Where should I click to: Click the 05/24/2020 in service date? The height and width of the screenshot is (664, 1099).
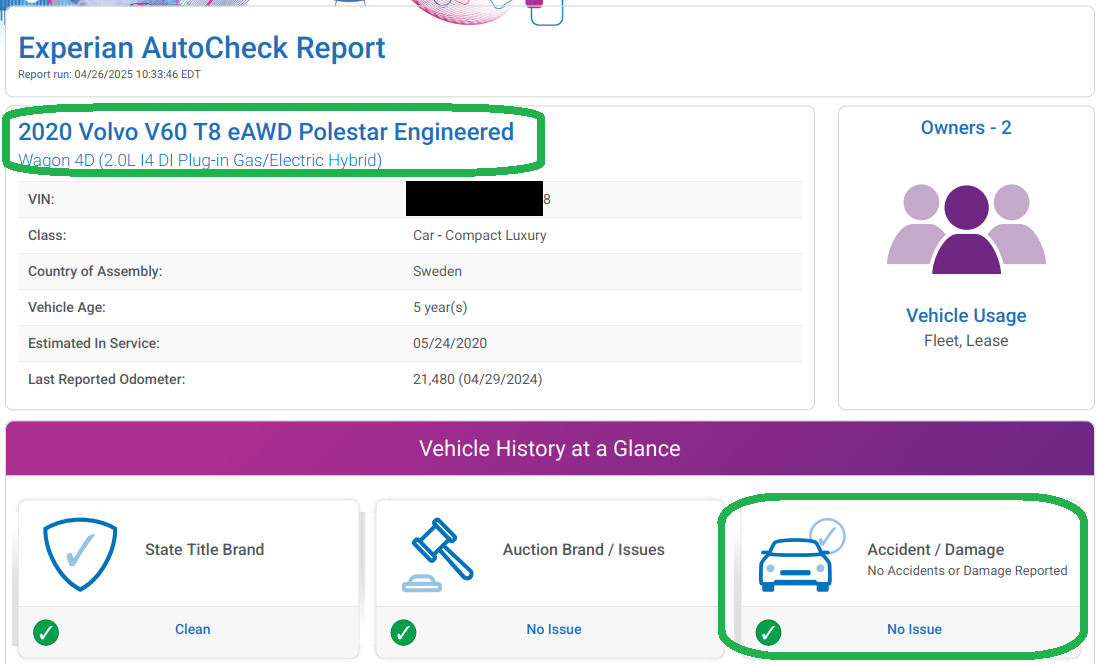[450, 343]
